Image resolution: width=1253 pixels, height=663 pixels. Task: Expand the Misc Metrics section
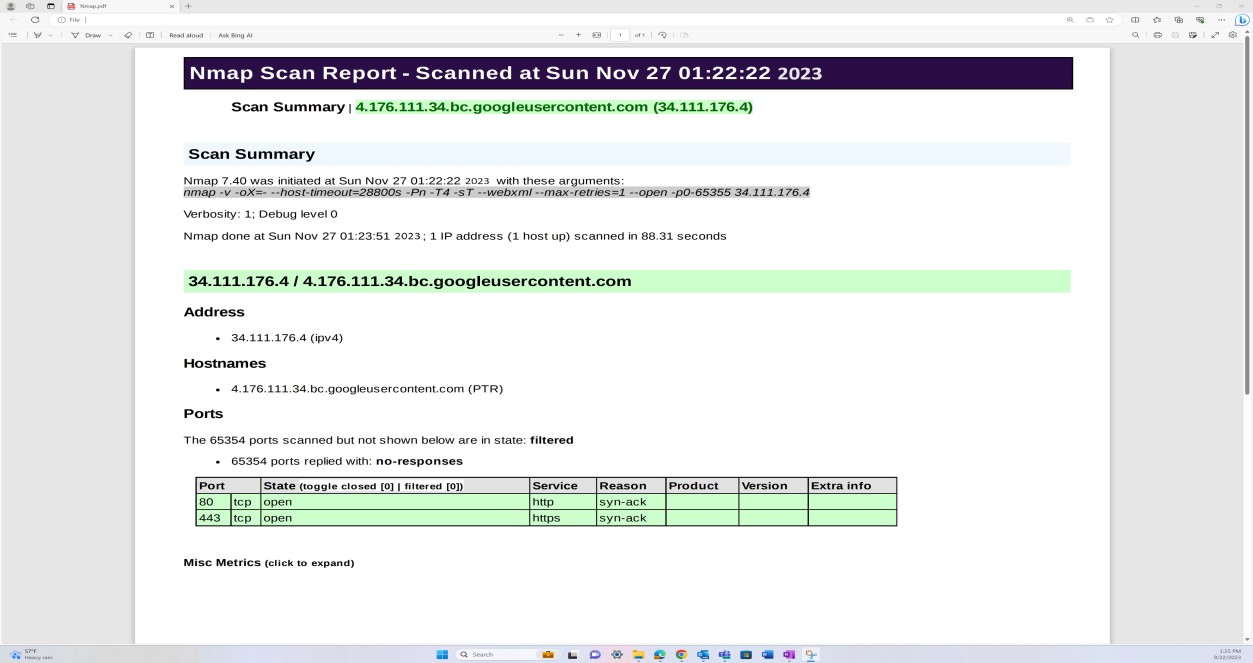coord(268,562)
